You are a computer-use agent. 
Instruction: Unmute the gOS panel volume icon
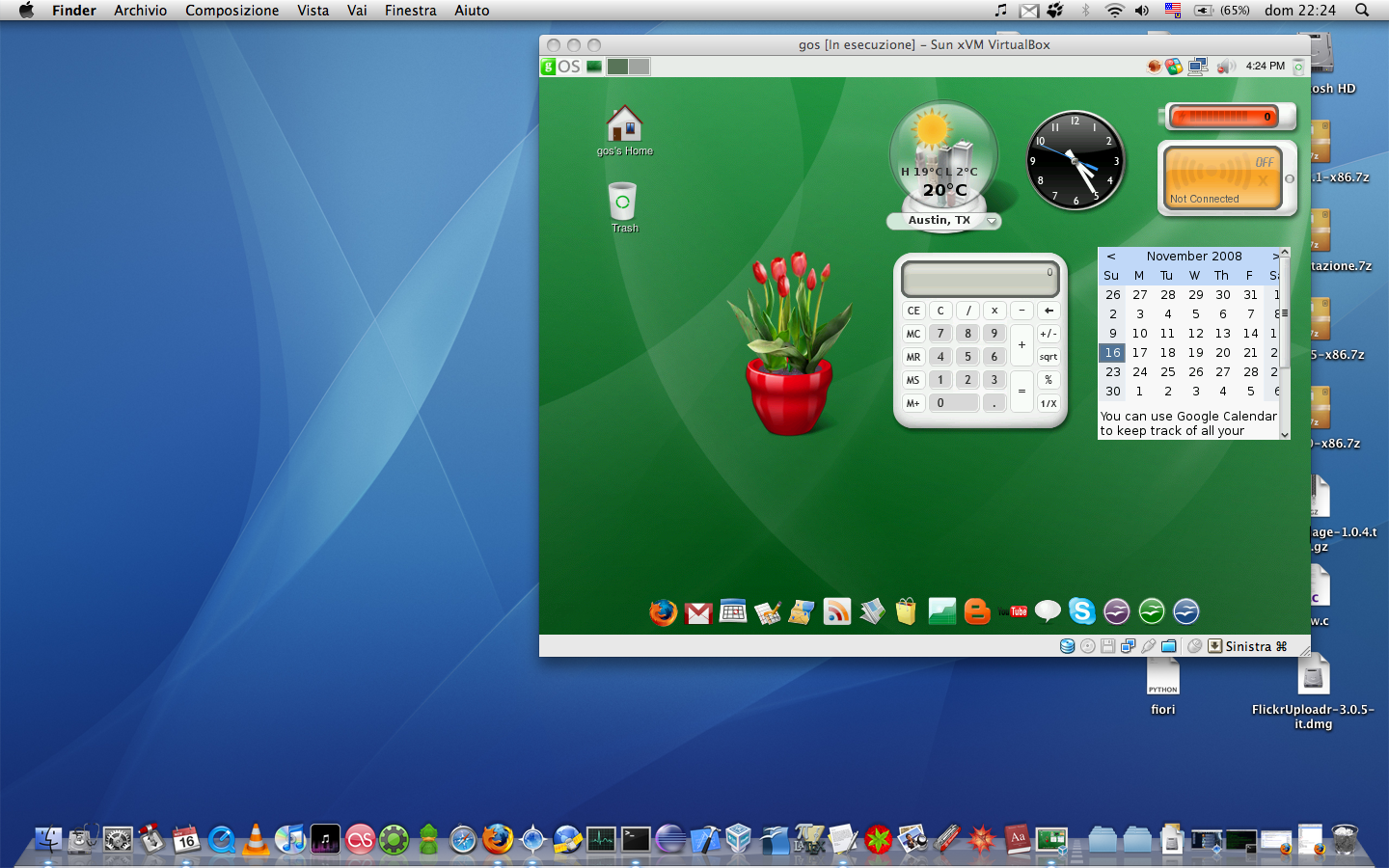(x=1226, y=67)
